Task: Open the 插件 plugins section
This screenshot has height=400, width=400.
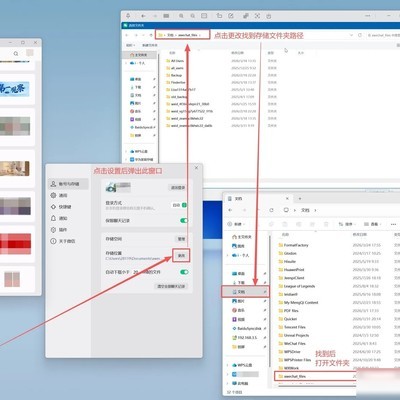Action: [x=59, y=230]
